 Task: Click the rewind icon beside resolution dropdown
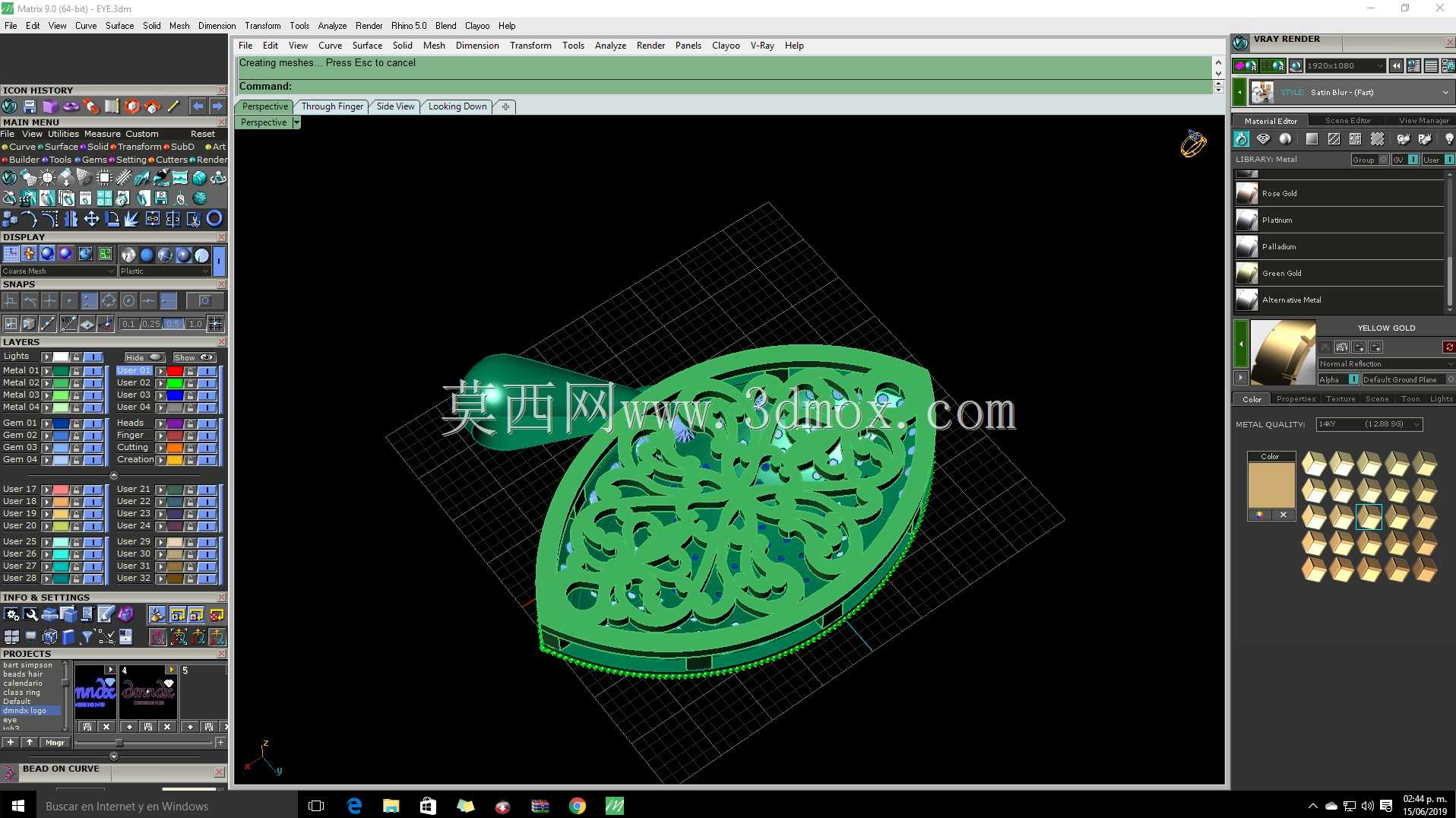click(1397, 66)
